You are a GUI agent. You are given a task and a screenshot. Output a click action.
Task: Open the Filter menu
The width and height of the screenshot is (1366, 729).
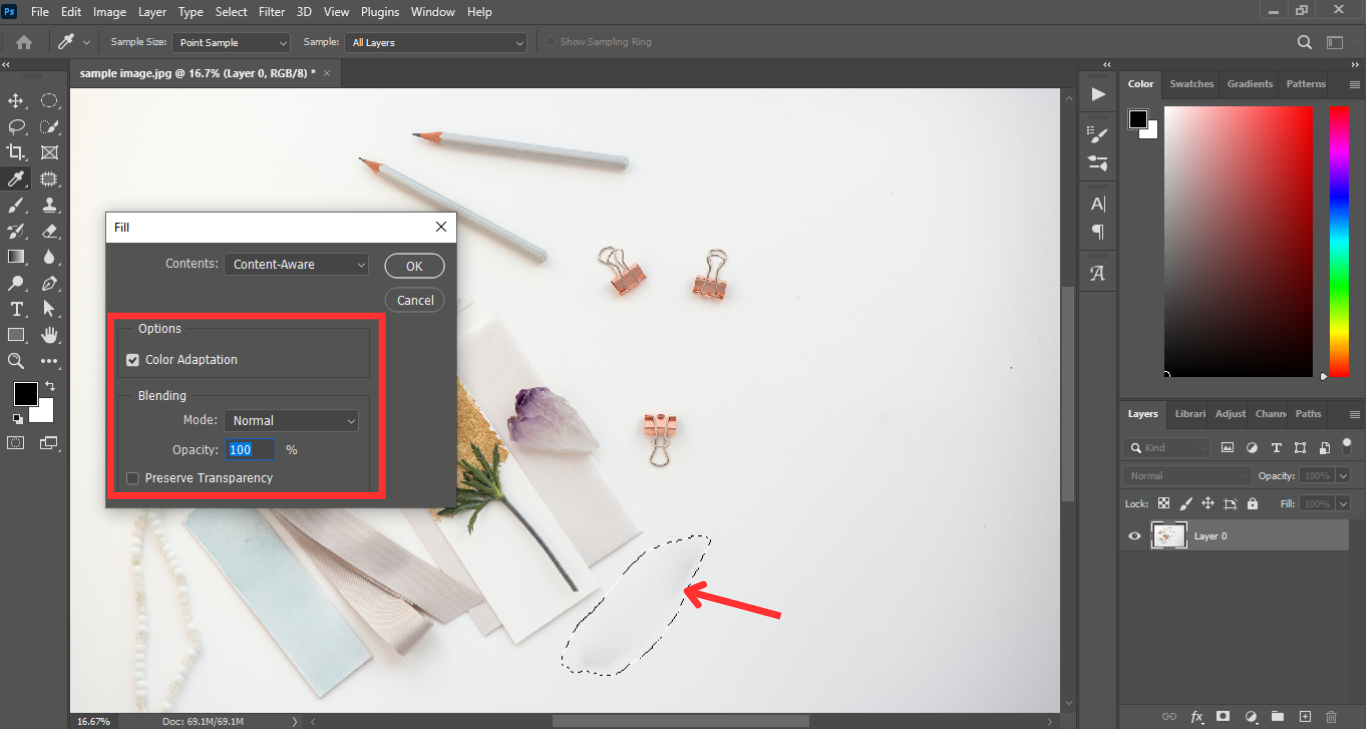(271, 12)
